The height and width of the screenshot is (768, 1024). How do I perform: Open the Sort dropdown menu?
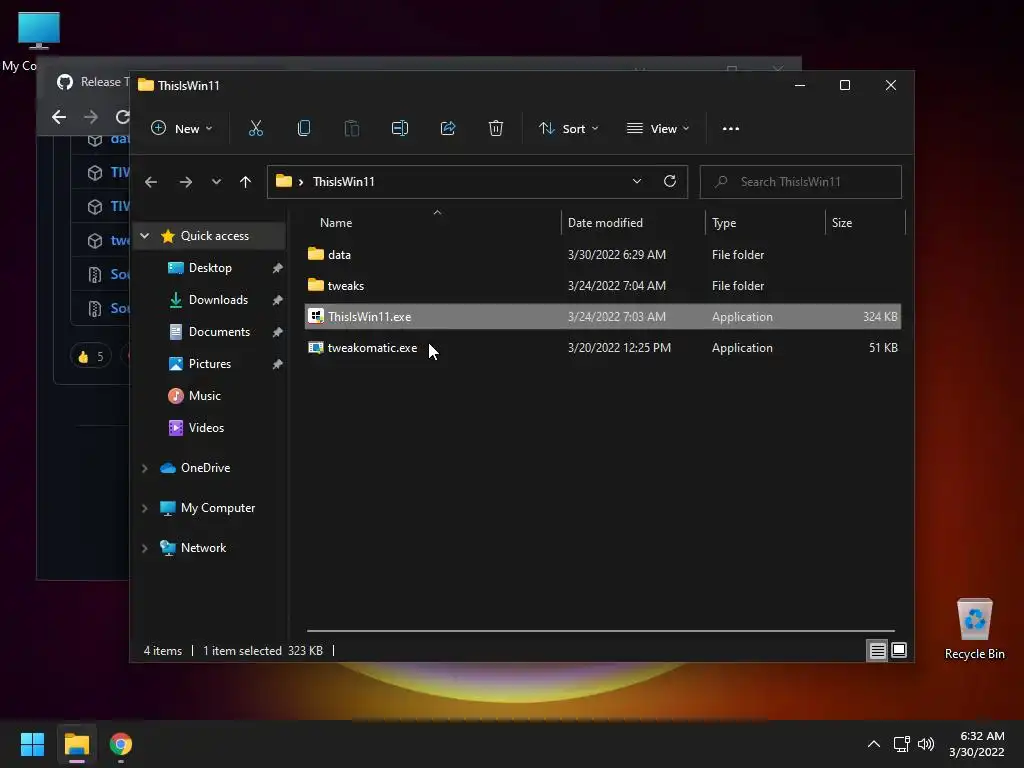pyautogui.click(x=568, y=129)
